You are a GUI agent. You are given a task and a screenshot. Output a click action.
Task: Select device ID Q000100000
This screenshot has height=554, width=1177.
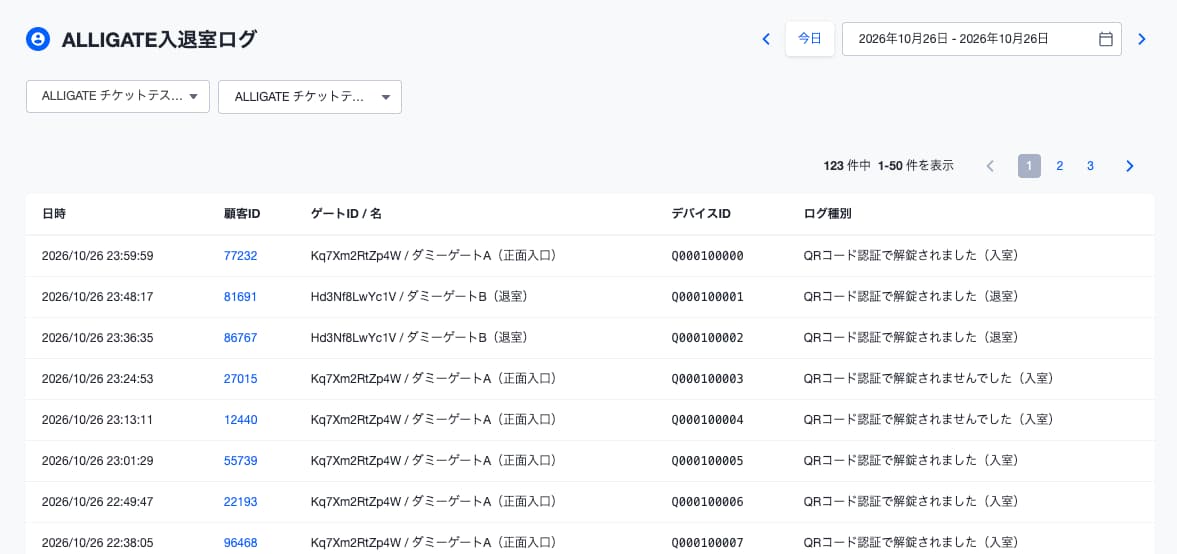(707, 256)
